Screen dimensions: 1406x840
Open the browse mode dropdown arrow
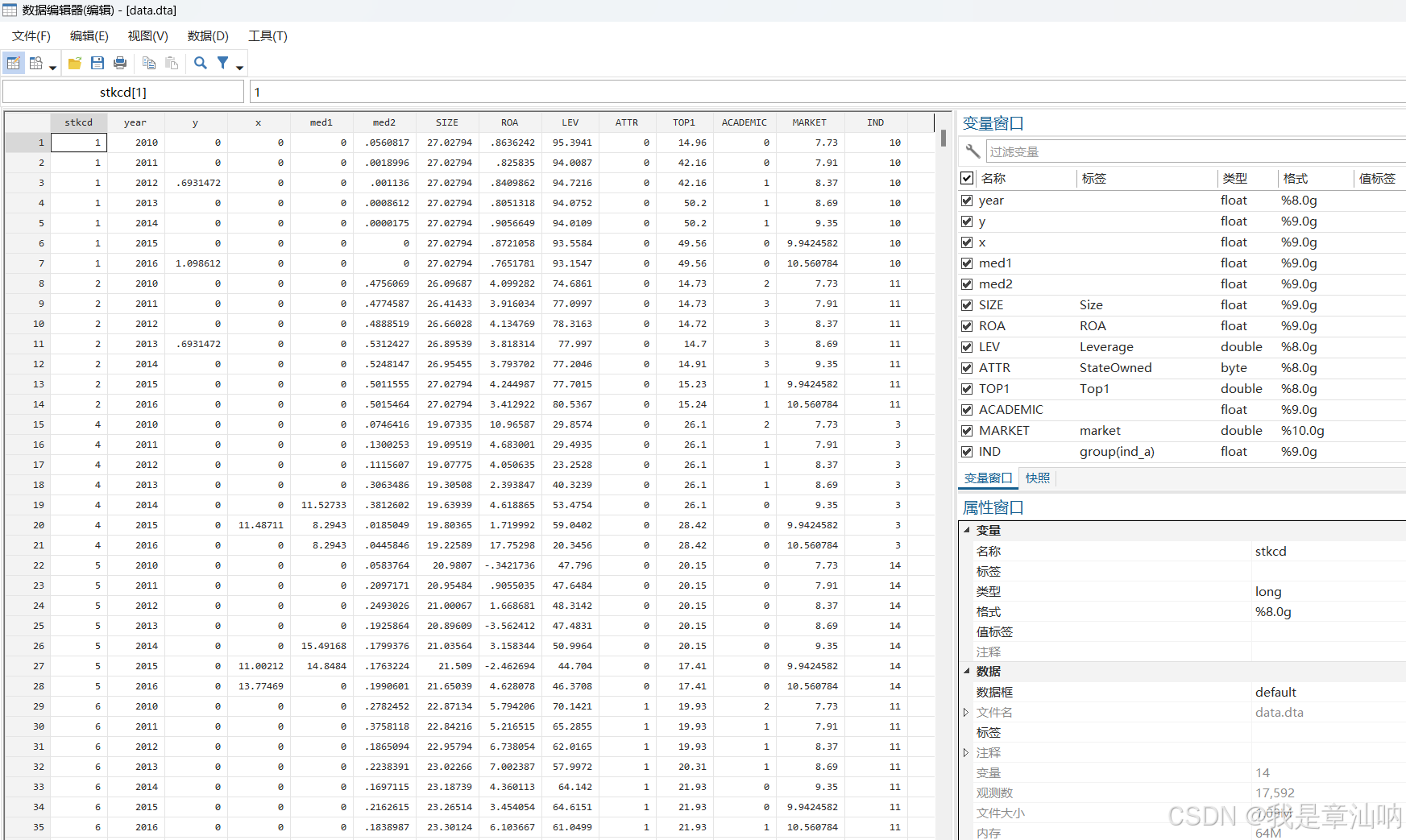point(53,68)
